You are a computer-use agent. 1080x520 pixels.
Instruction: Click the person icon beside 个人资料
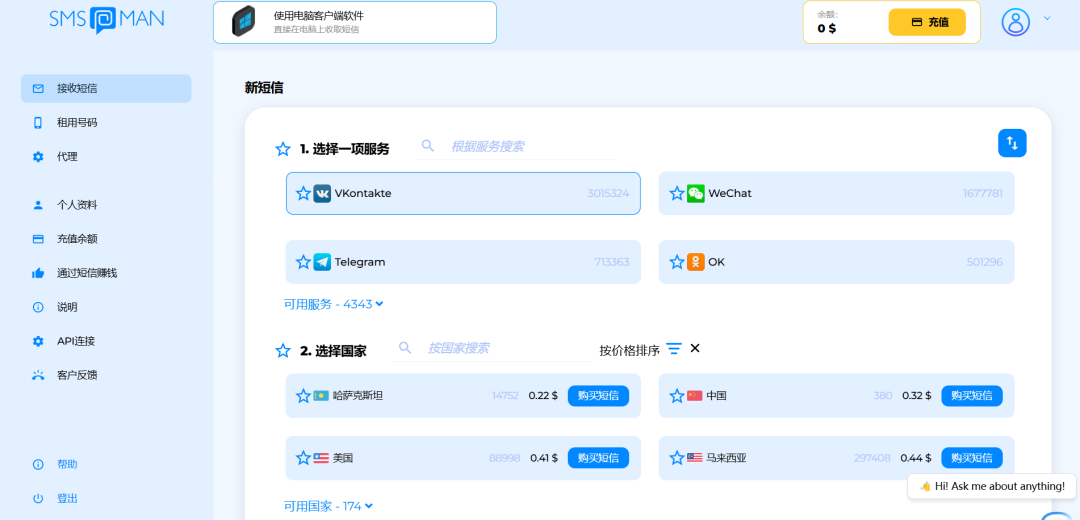[38, 205]
